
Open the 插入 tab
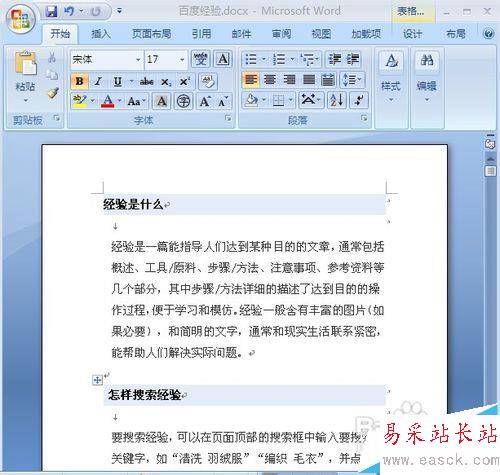[101, 34]
